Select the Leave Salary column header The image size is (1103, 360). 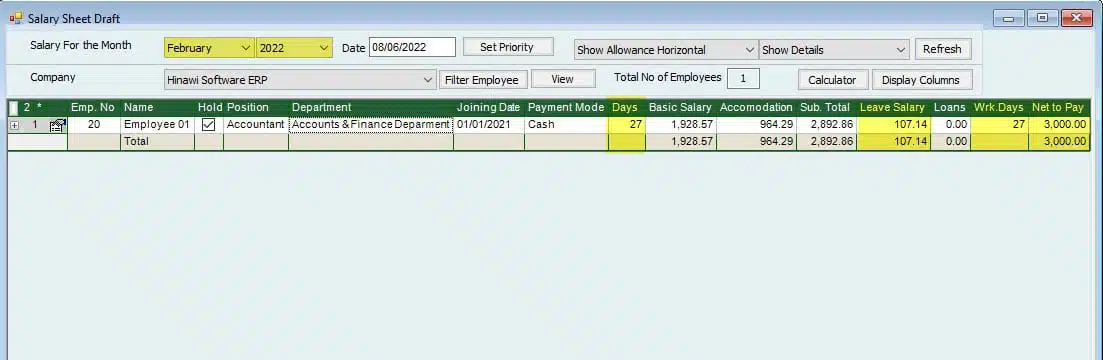[892, 108]
